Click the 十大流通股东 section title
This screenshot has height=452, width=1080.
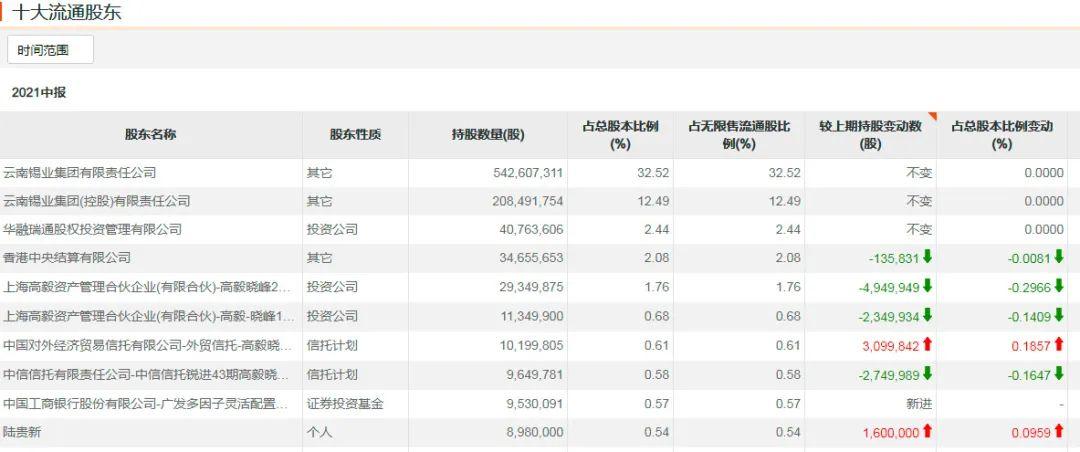click(67, 12)
